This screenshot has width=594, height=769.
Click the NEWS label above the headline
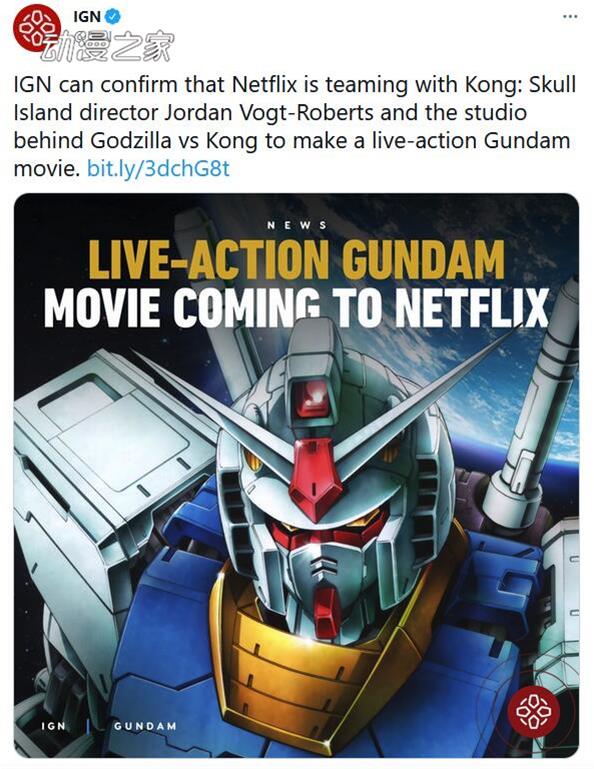click(297, 225)
